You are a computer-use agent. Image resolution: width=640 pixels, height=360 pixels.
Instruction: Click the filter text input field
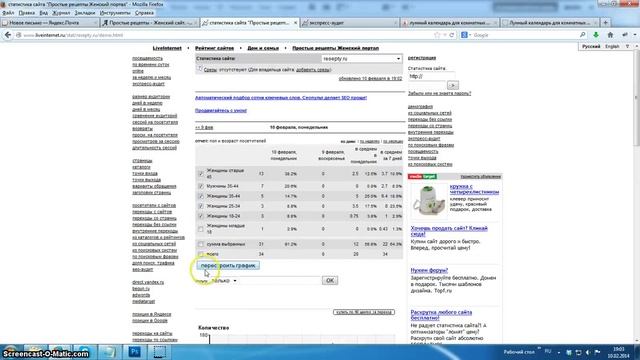280,280
